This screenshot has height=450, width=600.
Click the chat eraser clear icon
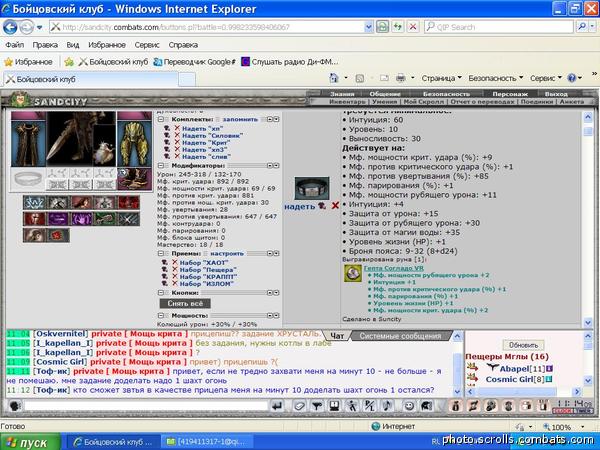tap(299, 406)
